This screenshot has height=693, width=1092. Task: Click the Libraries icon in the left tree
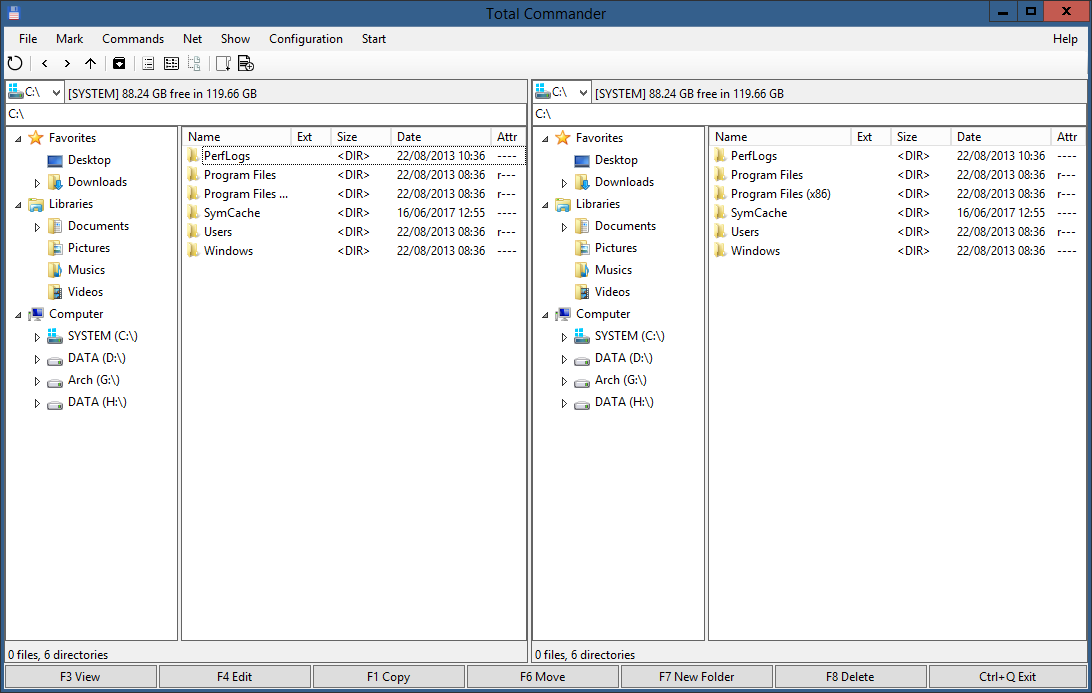[36, 204]
